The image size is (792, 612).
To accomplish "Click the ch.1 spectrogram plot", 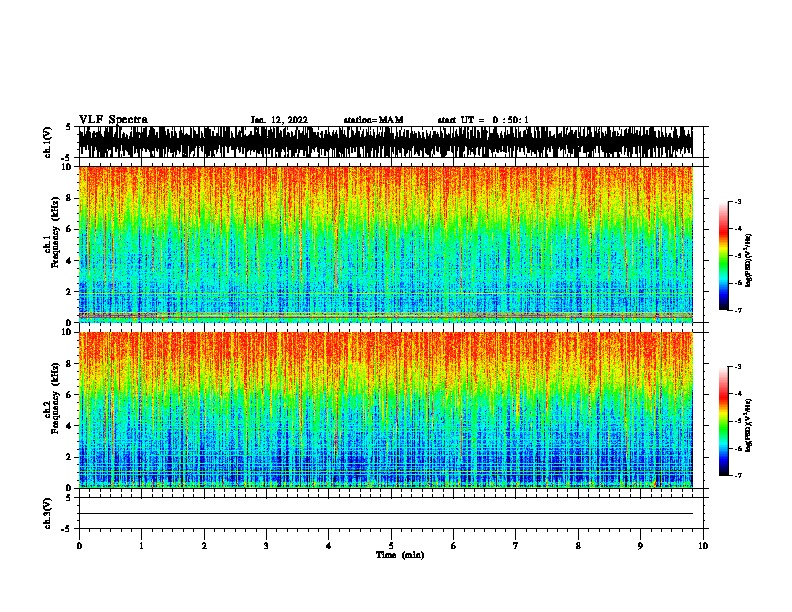I will (x=385, y=244).
